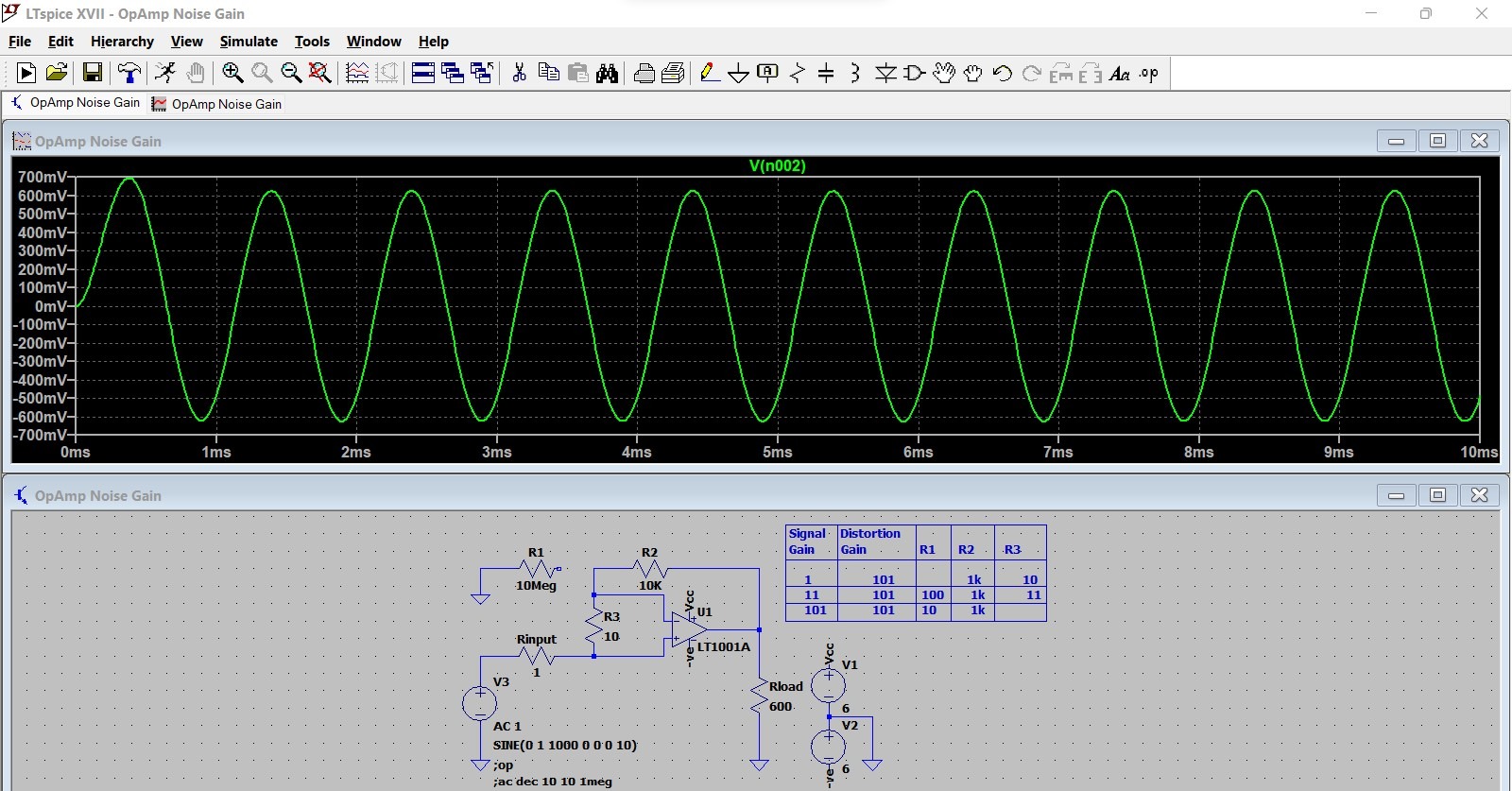
Task: Click the Undo arrow icon
Action: coord(1003,73)
